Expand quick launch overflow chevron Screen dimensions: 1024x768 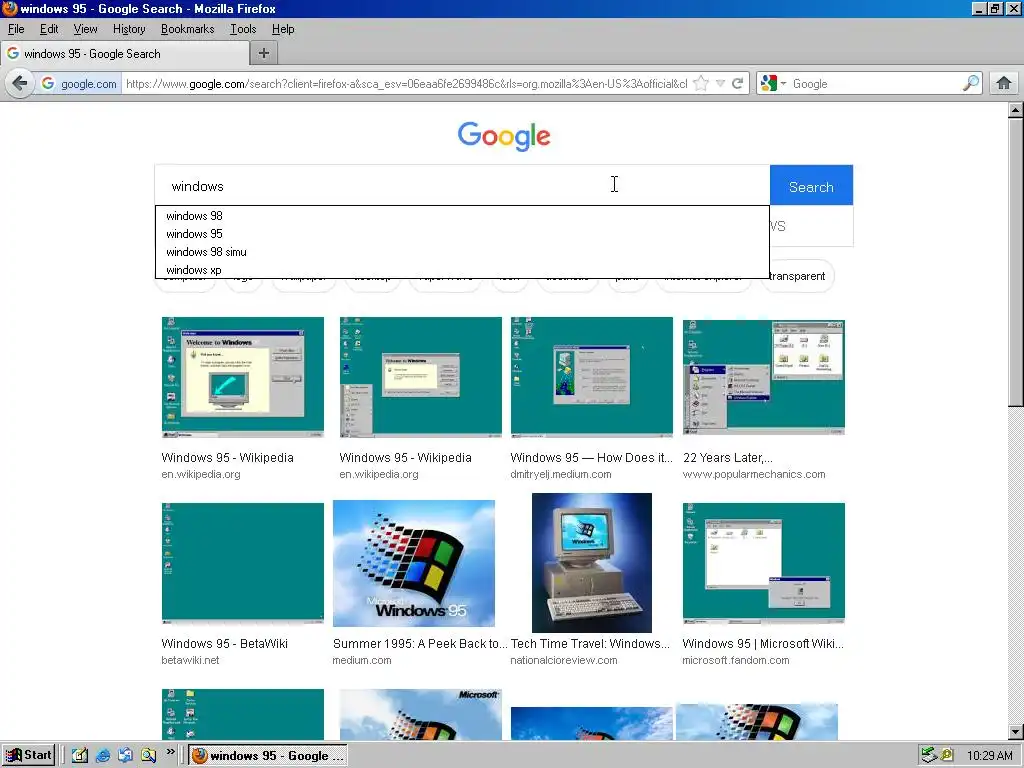tap(170, 752)
